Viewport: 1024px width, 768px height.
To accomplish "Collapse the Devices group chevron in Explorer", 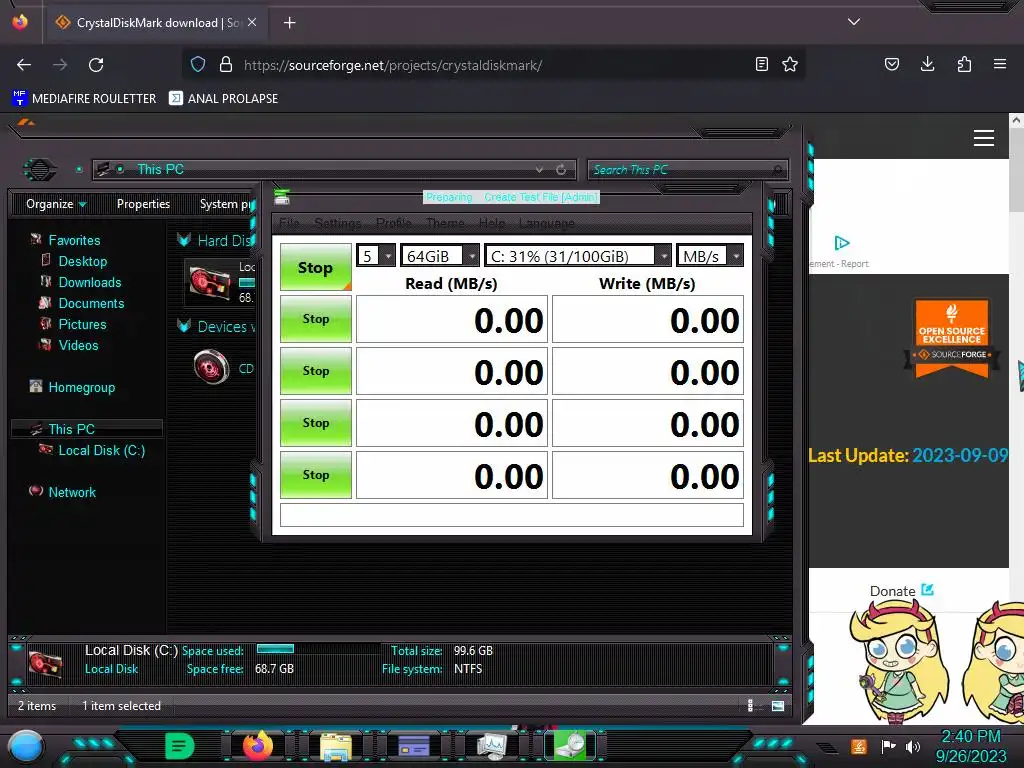I will pyautogui.click(x=184, y=326).
